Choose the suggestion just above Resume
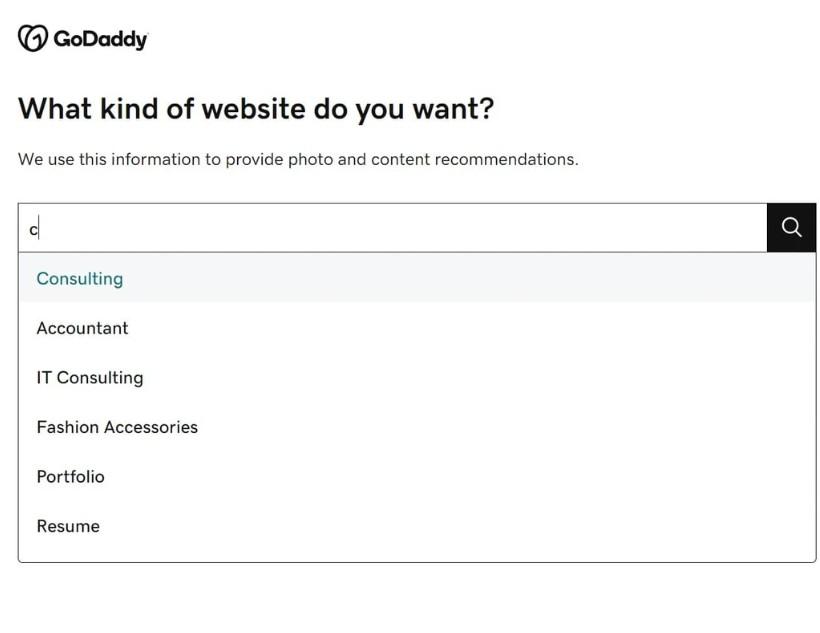820x633 pixels. pos(70,477)
